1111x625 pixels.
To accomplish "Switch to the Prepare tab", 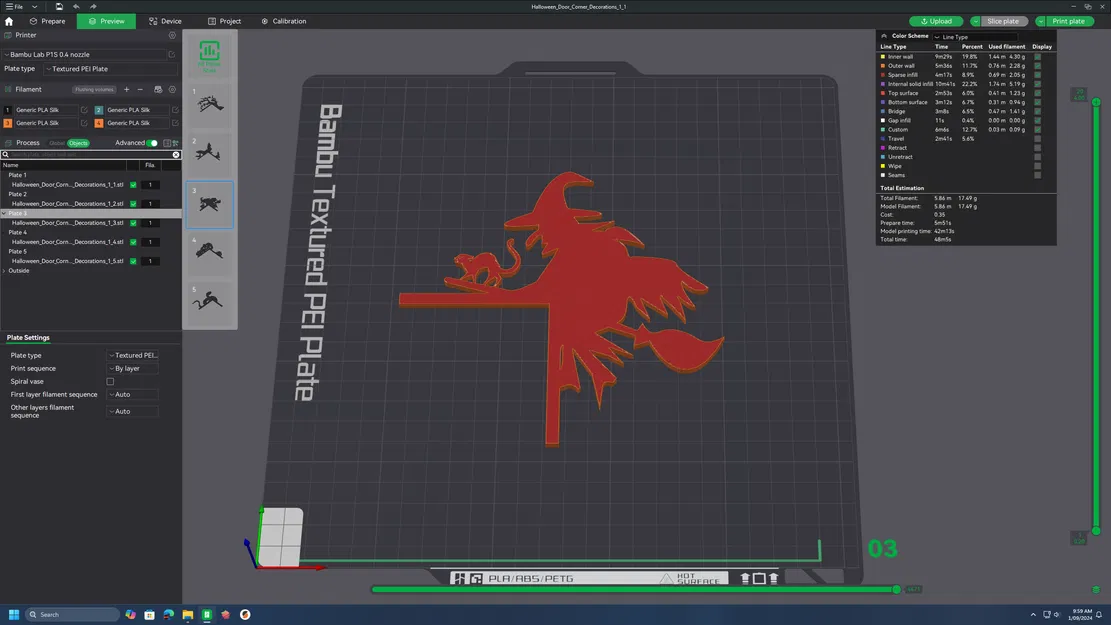I will 47,21.
